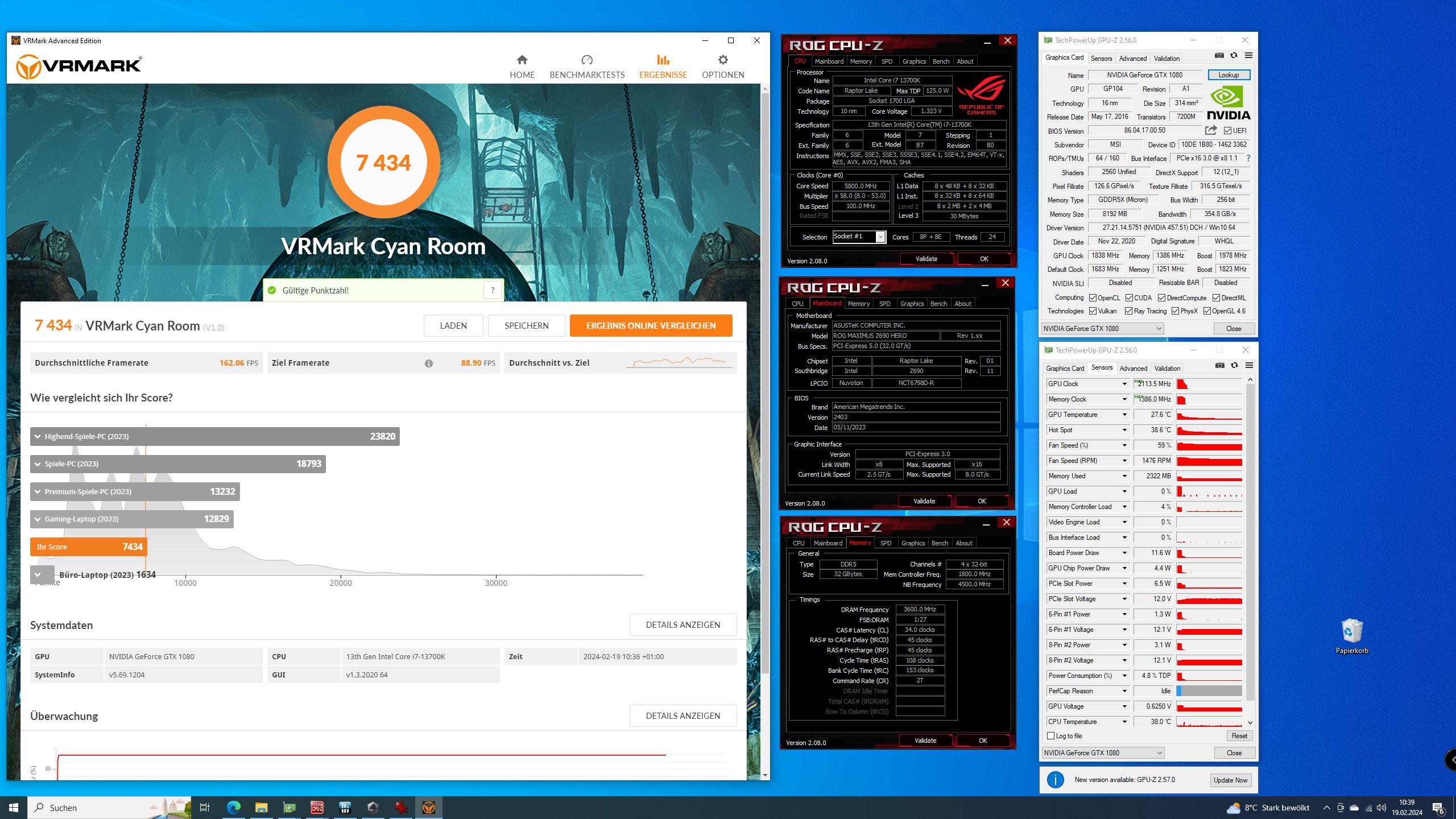Viewport: 1456px width, 819px height.
Task: Expand the Büro-Laptop (2023) chevron
Action: click(x=37, y=574)
